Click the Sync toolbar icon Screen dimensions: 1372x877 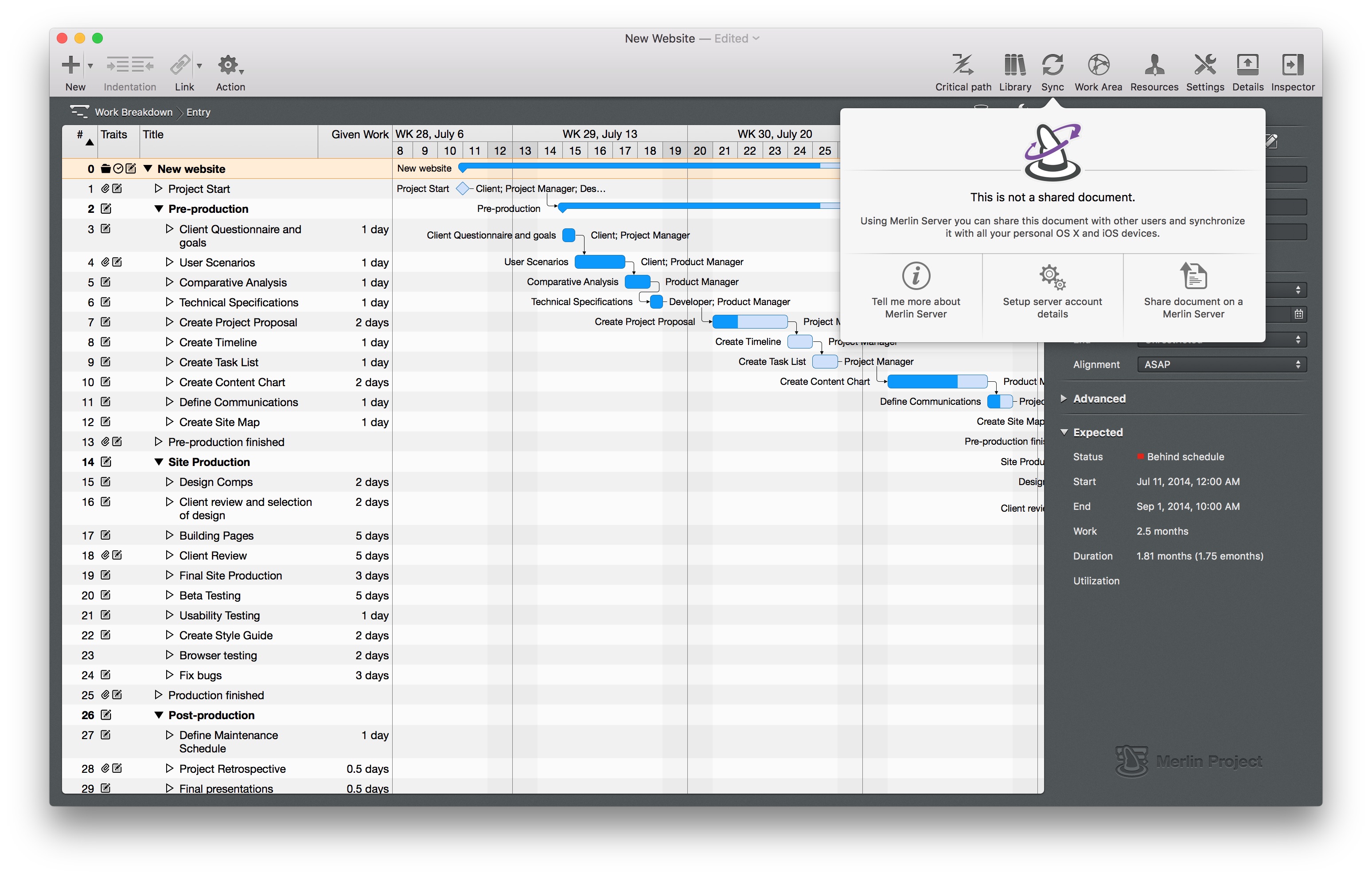[x=1053, y=64]
